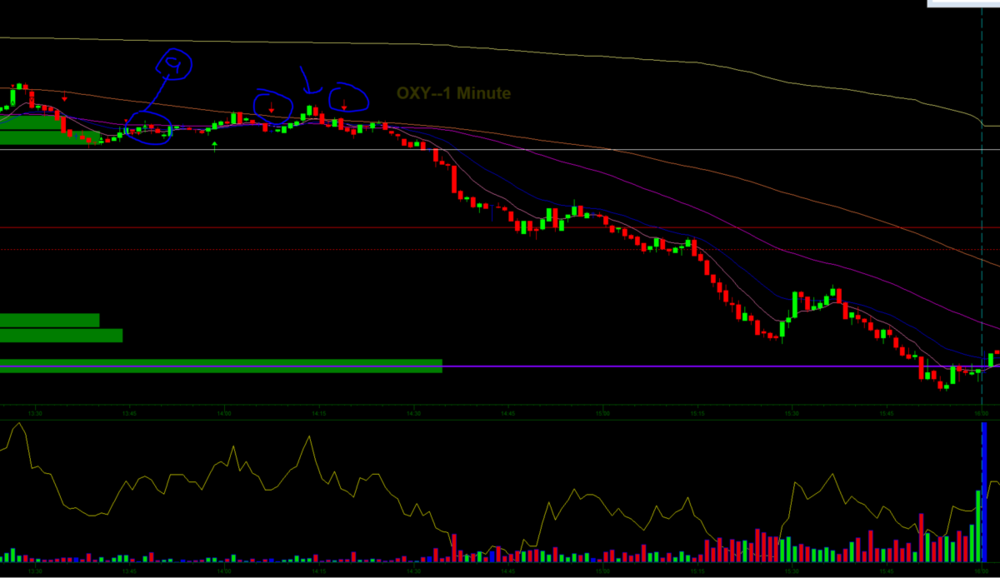
Task: Select the large blue circle drawn around the candles
Action: pyautogui.click(x=145, y=130)
